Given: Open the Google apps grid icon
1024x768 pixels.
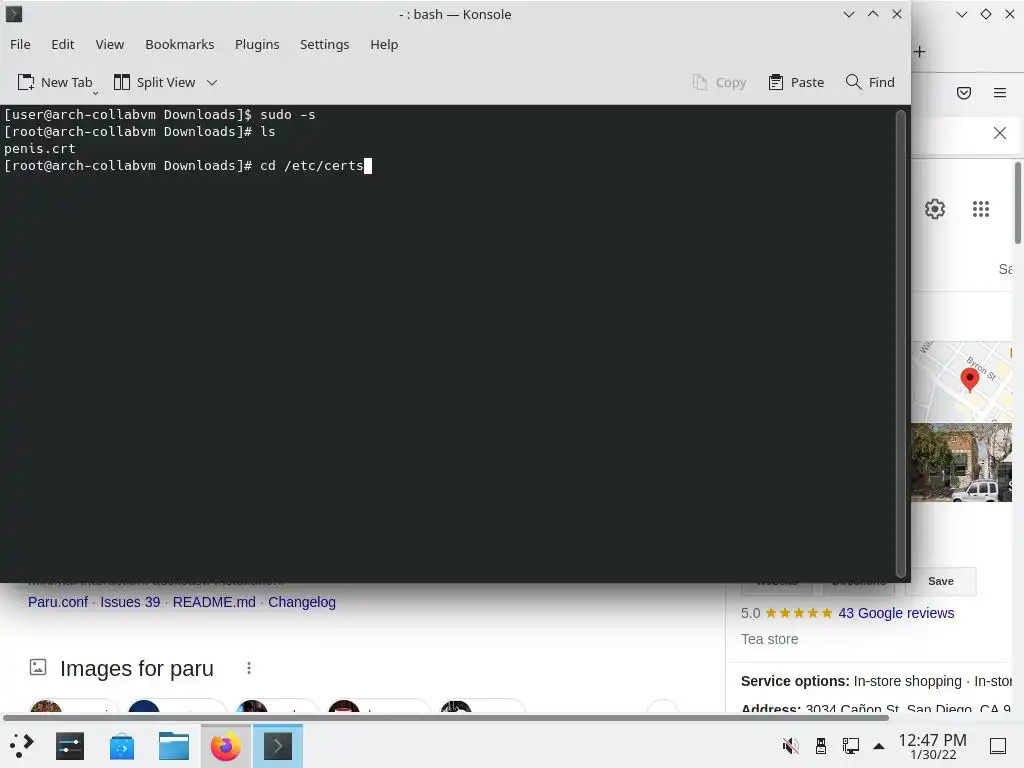Looking at the screenshot, I should point(981,209).
